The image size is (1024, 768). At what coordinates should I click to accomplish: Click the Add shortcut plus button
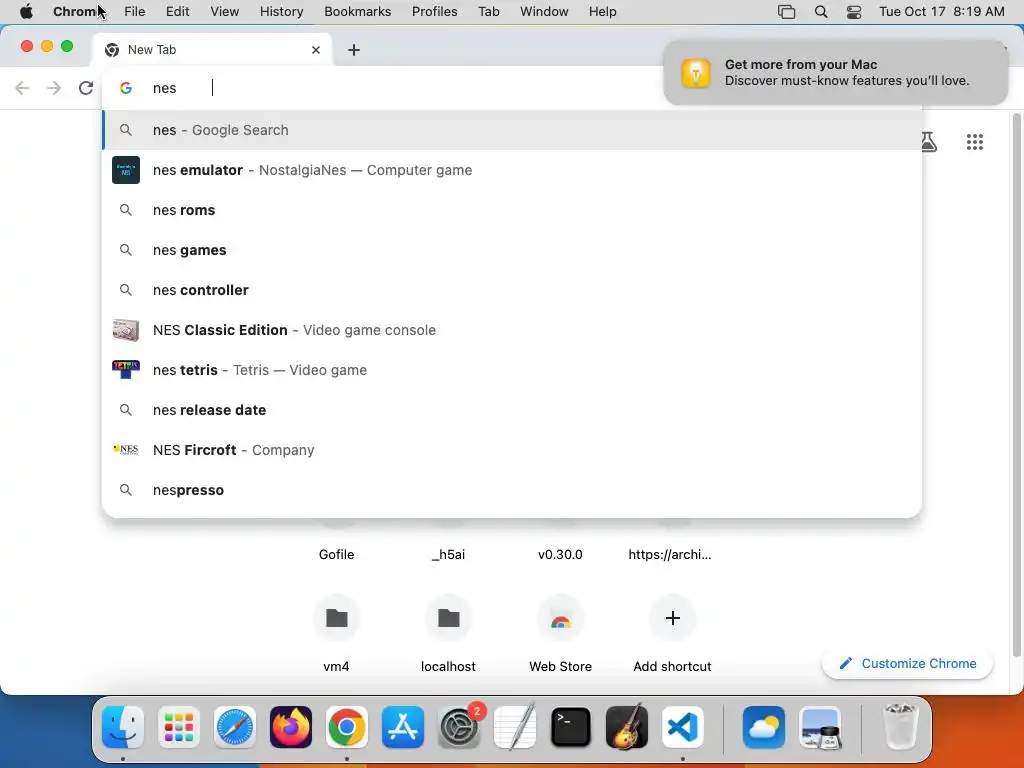coord(673,618)
